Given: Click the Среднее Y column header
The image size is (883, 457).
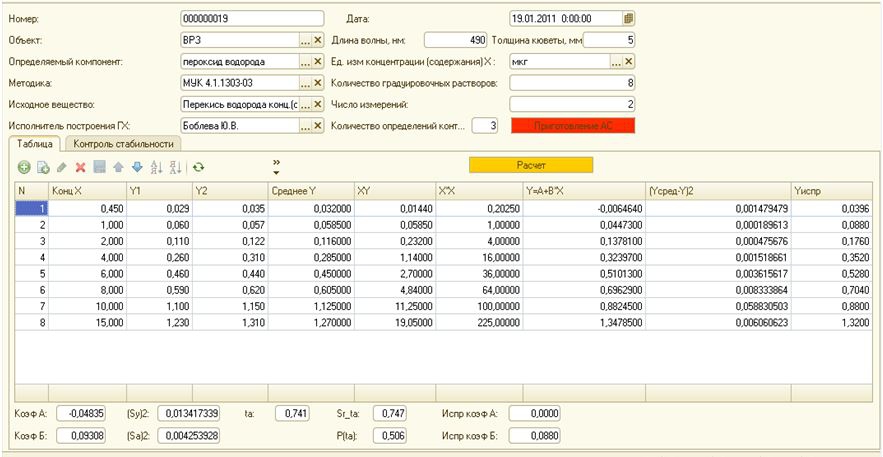Looking at the screenshot, I should (x=311, y=191).
